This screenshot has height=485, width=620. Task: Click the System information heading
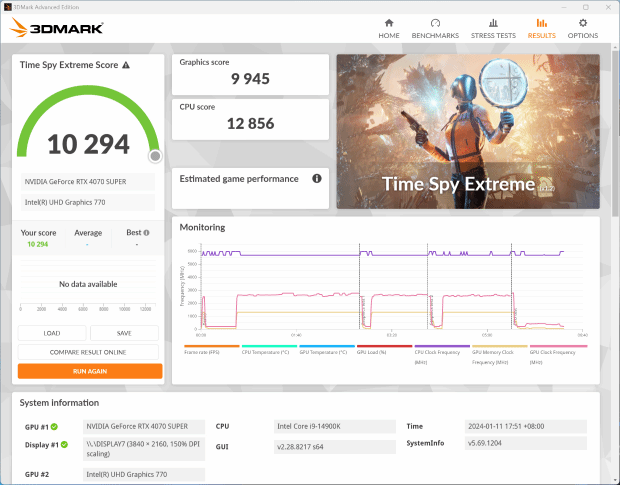tap(59, 403)
